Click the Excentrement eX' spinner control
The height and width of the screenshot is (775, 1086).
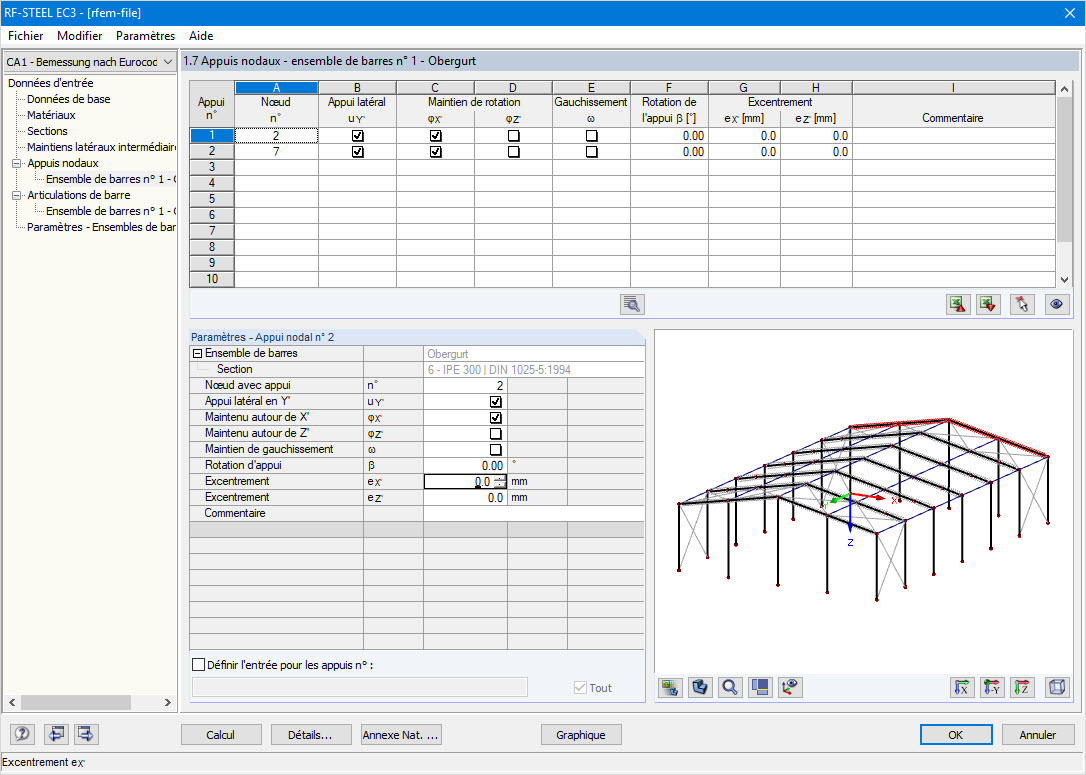point(500,481)
